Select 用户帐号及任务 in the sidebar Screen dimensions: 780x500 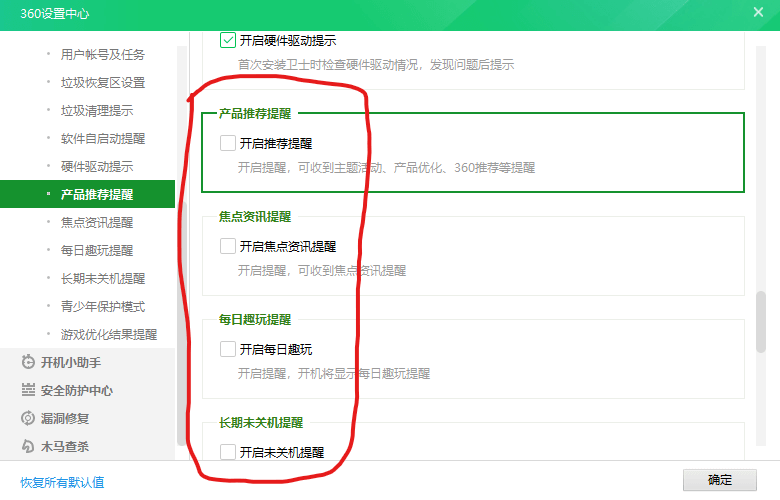point(102,55)
